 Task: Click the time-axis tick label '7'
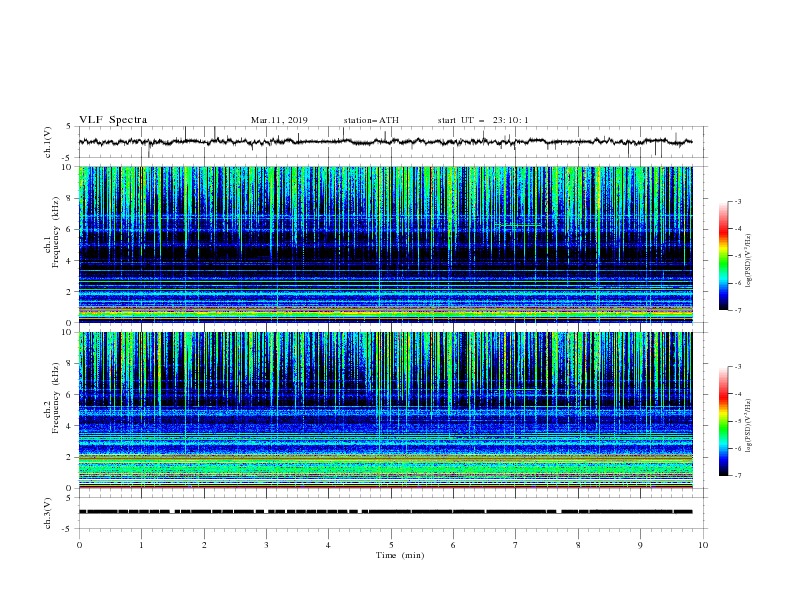coord(516,545)
